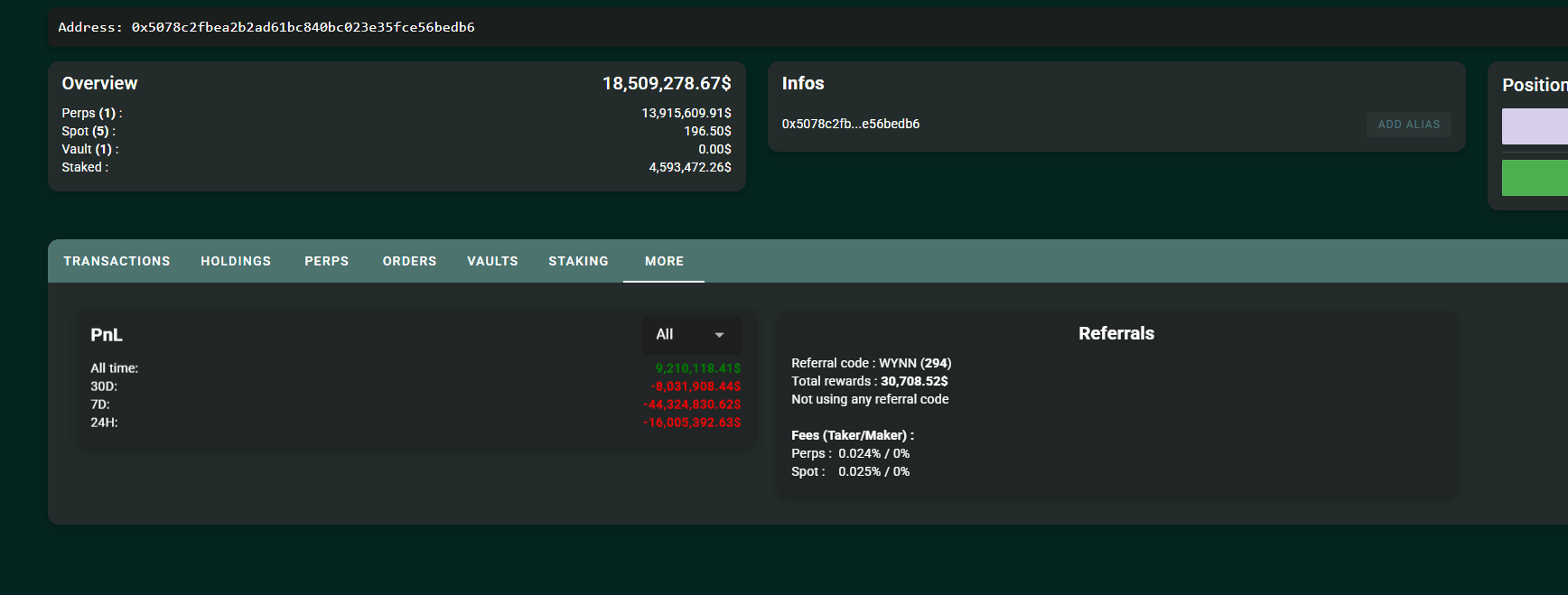Click the Spot value 196.50$

point(707,131)
